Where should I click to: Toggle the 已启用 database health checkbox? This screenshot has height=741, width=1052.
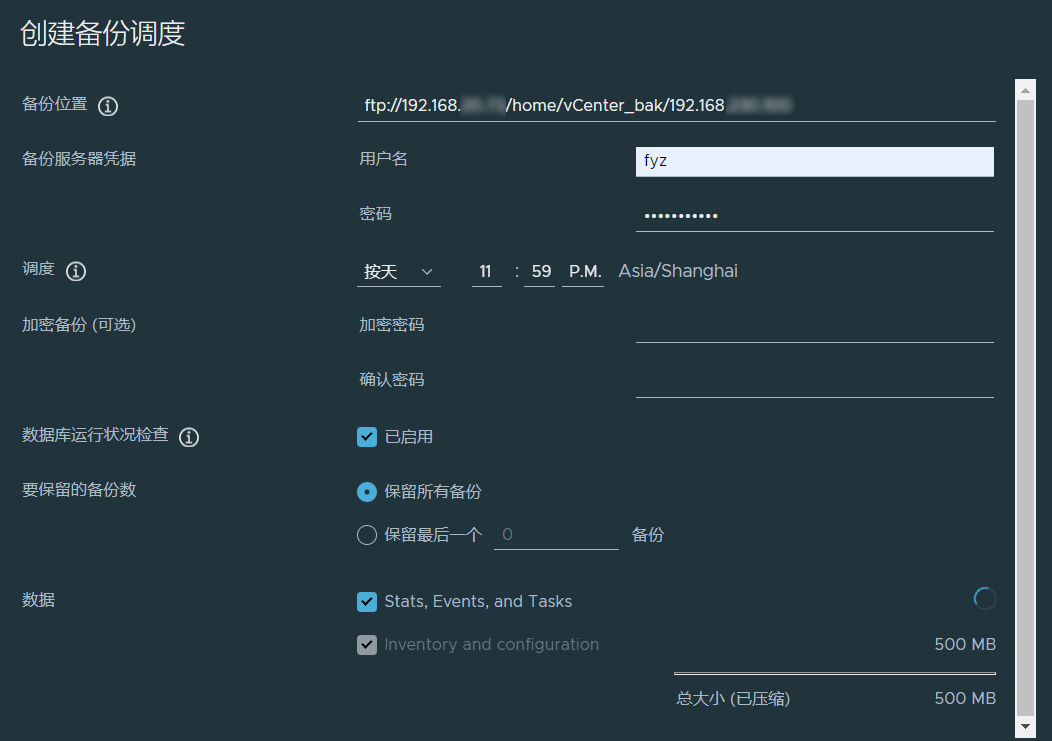pos(367,437)
